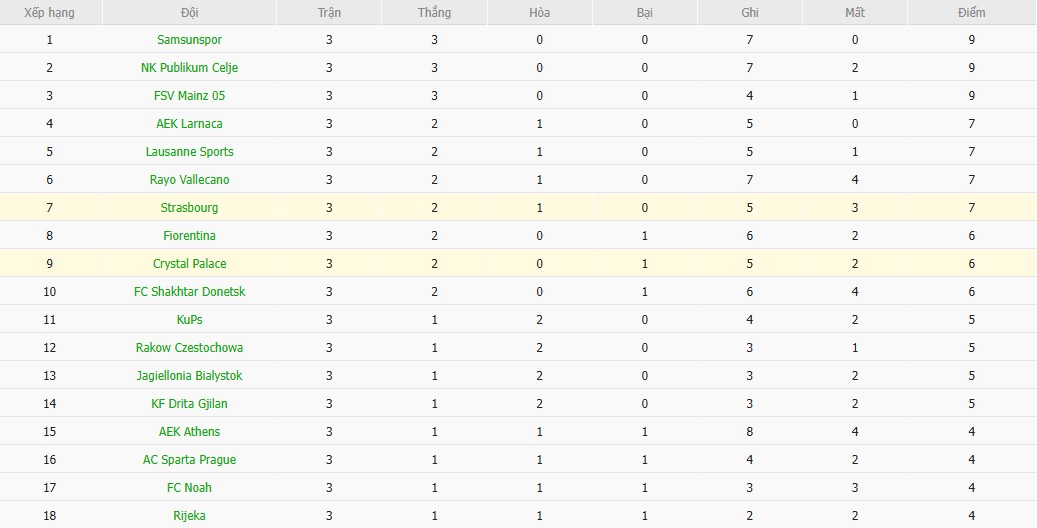Image resolution: width=1037 pixels, height=528 pixels.
Task: Open the Strasbourg team link
Action: (x=189, y=208)
